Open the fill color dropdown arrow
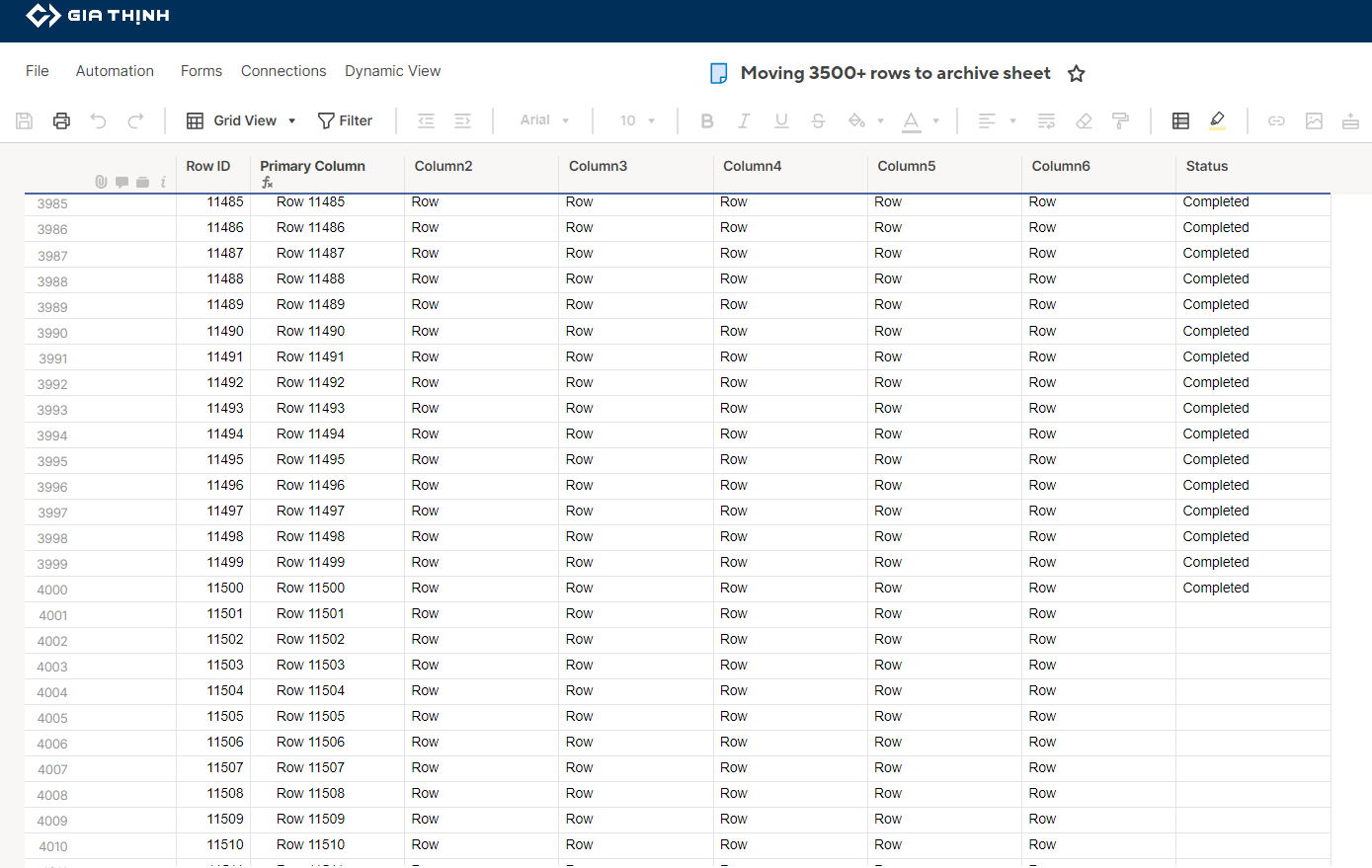The height and width of the screenshot is (868, 1372). point(879,121)
